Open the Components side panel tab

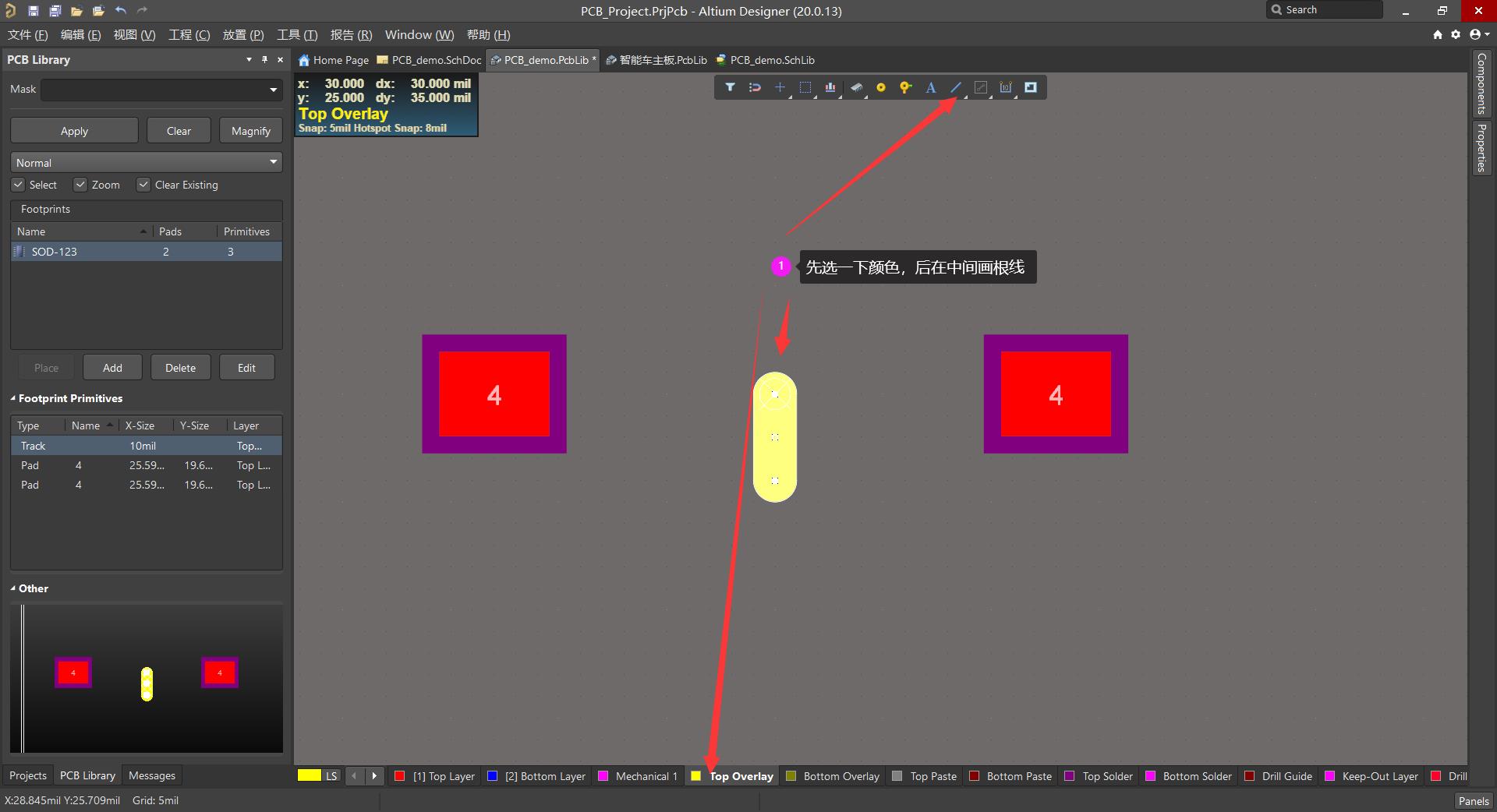click(x=1481, y=83)
